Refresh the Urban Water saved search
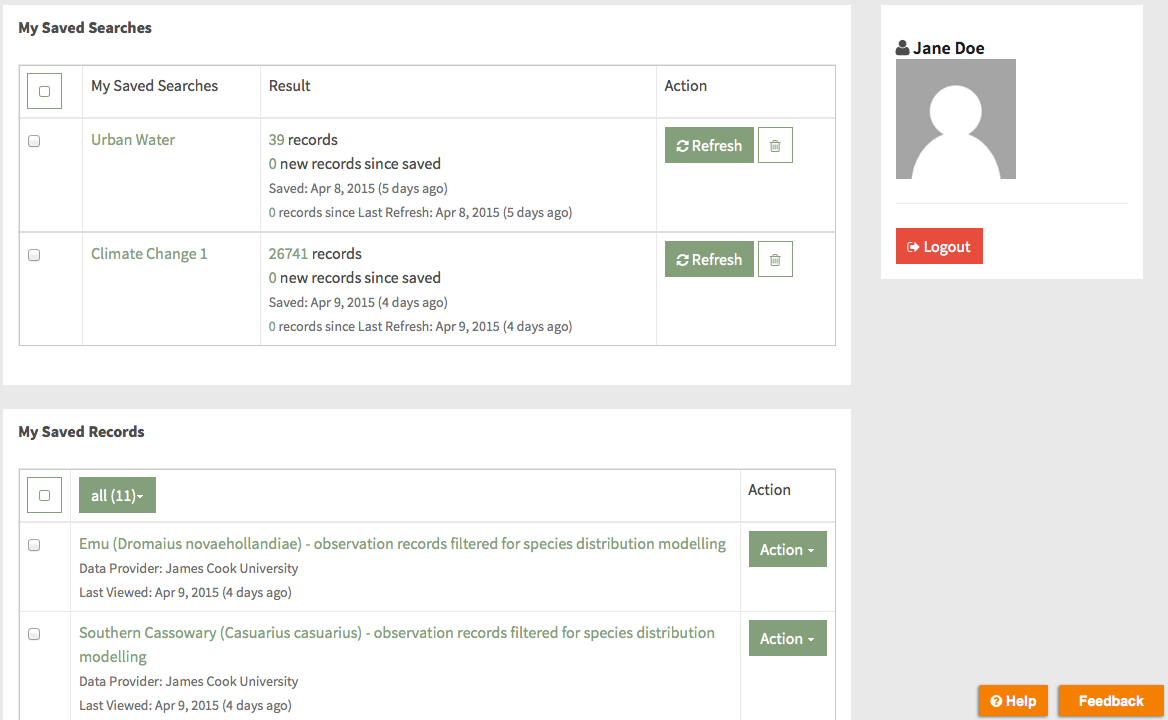1168x720 pixels. 709,146
